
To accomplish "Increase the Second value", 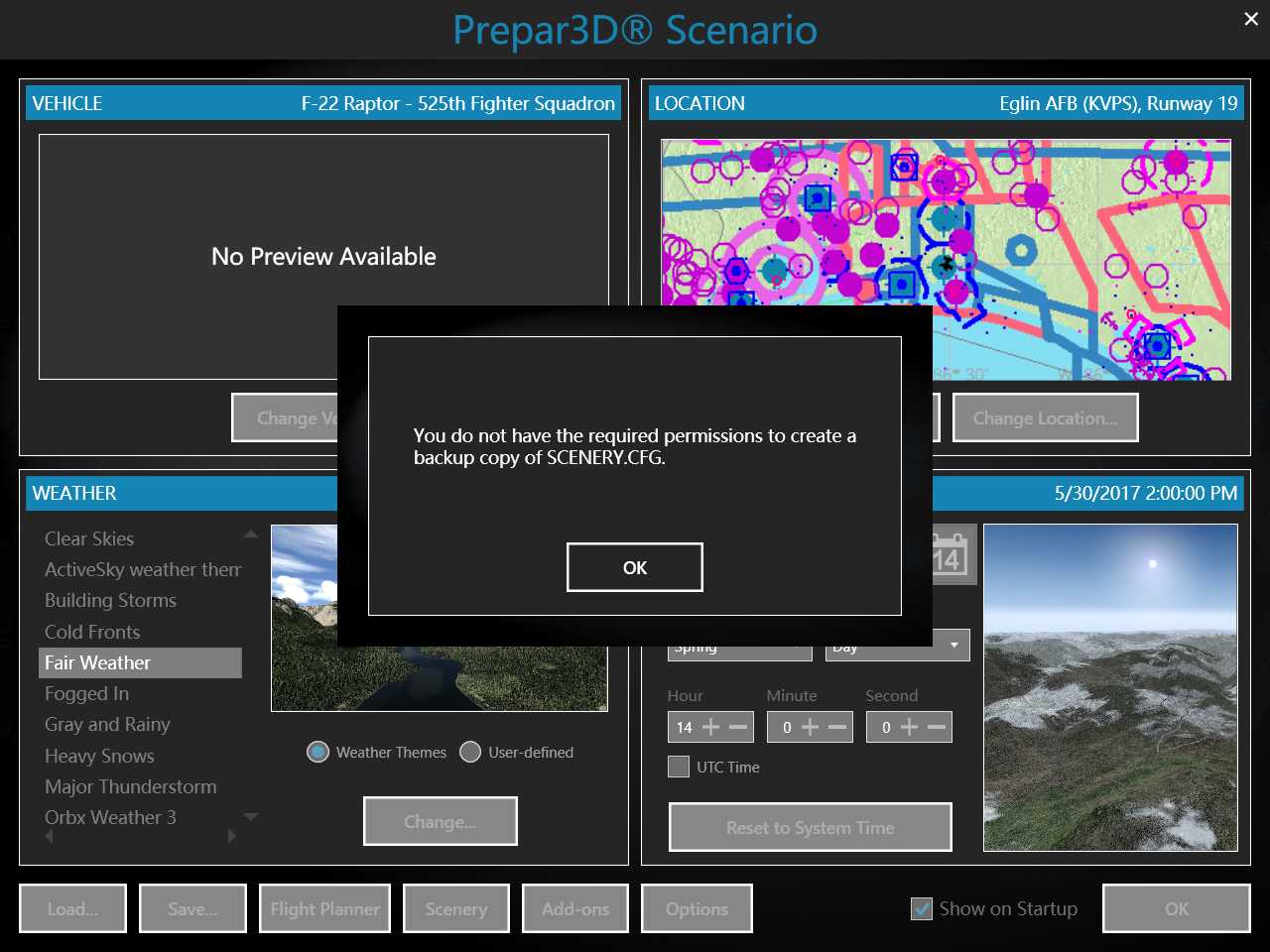I will [x=909, y=727].
